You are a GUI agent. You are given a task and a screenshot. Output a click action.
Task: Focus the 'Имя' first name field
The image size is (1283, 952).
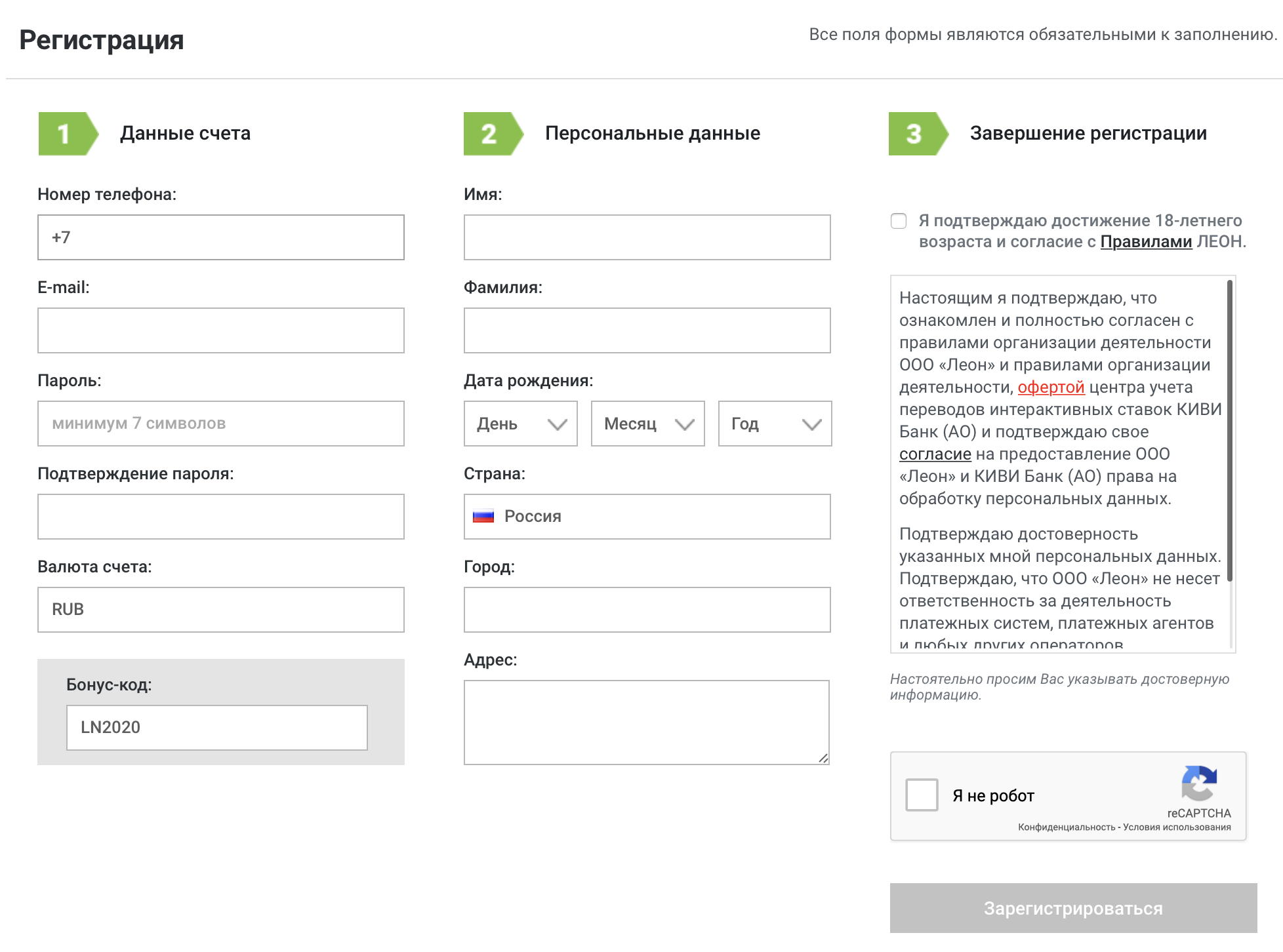647,237
